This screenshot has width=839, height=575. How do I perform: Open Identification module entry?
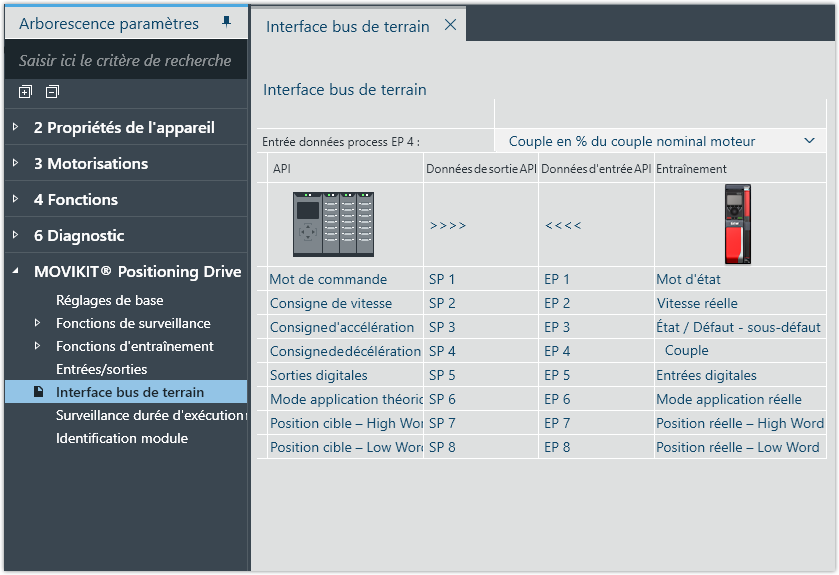pyautogui.click(x=121, y=438)
